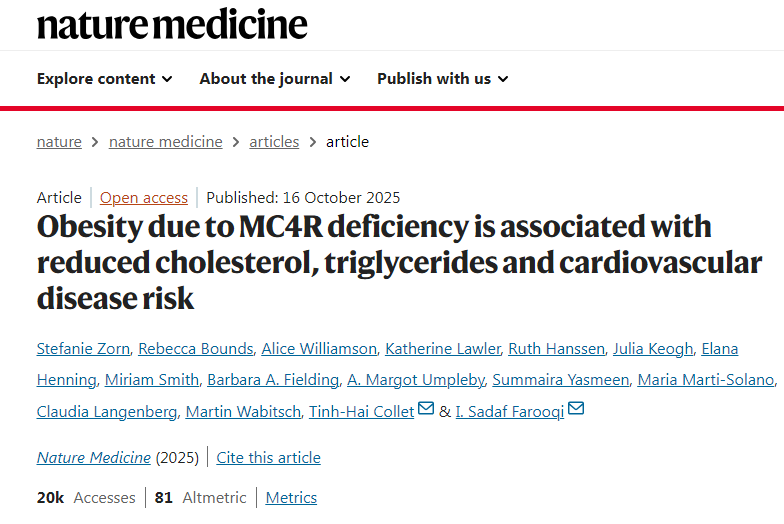The width and height of the screenshot is (784, 524).
Task: Click Cite this article
Action: [268, 458]
